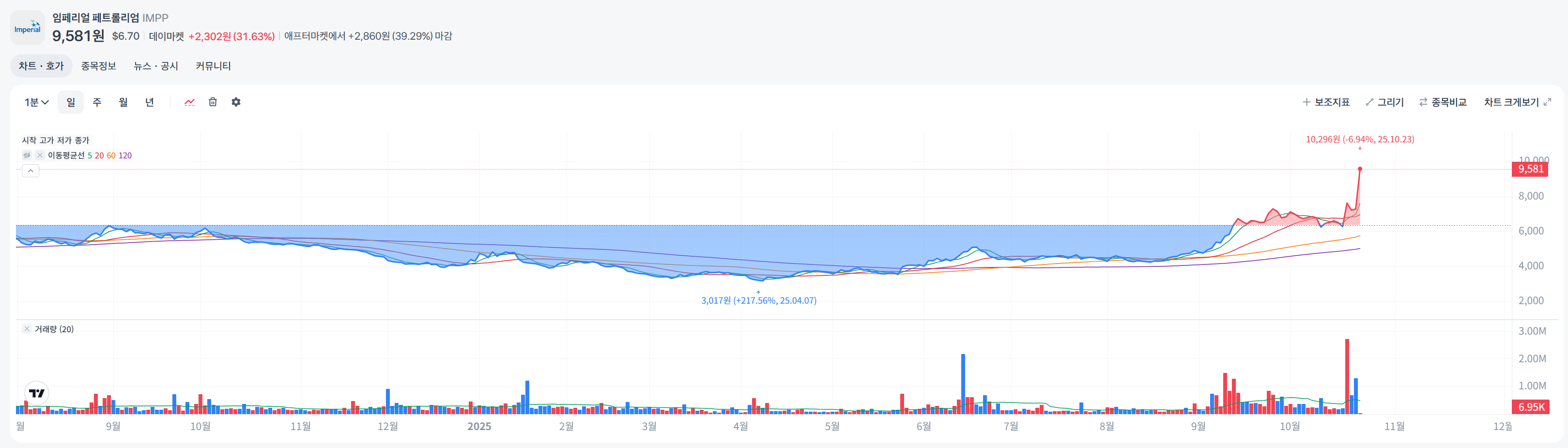Select the 일 daily timeframe
The height and width of the screenshot is (448, 1568).
(71, 102)
